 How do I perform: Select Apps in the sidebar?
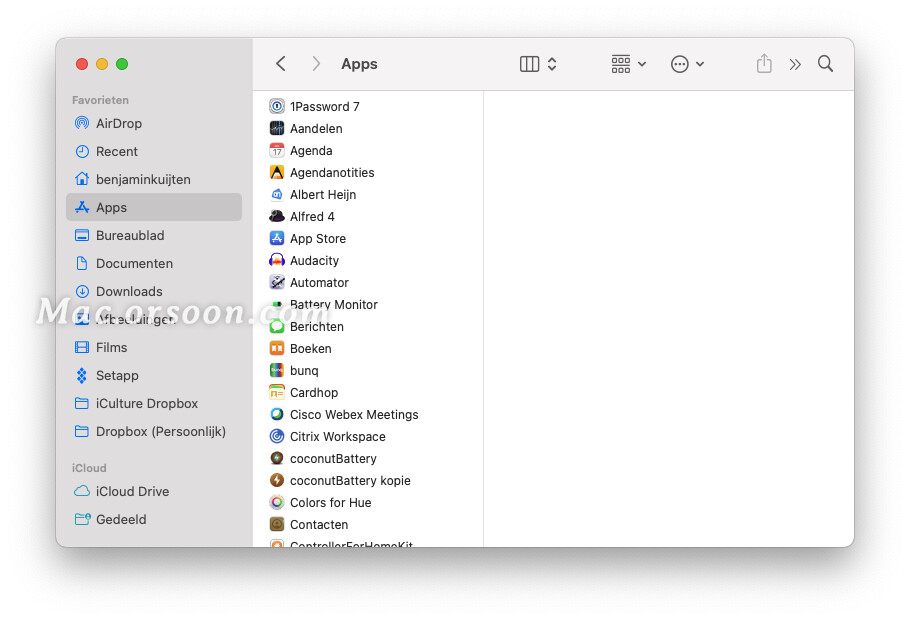point(154,207)
